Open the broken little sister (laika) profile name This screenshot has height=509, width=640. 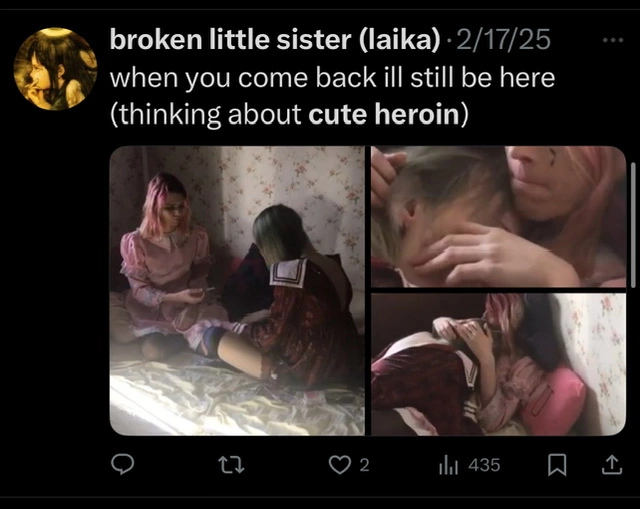click(x=275, y=40)
